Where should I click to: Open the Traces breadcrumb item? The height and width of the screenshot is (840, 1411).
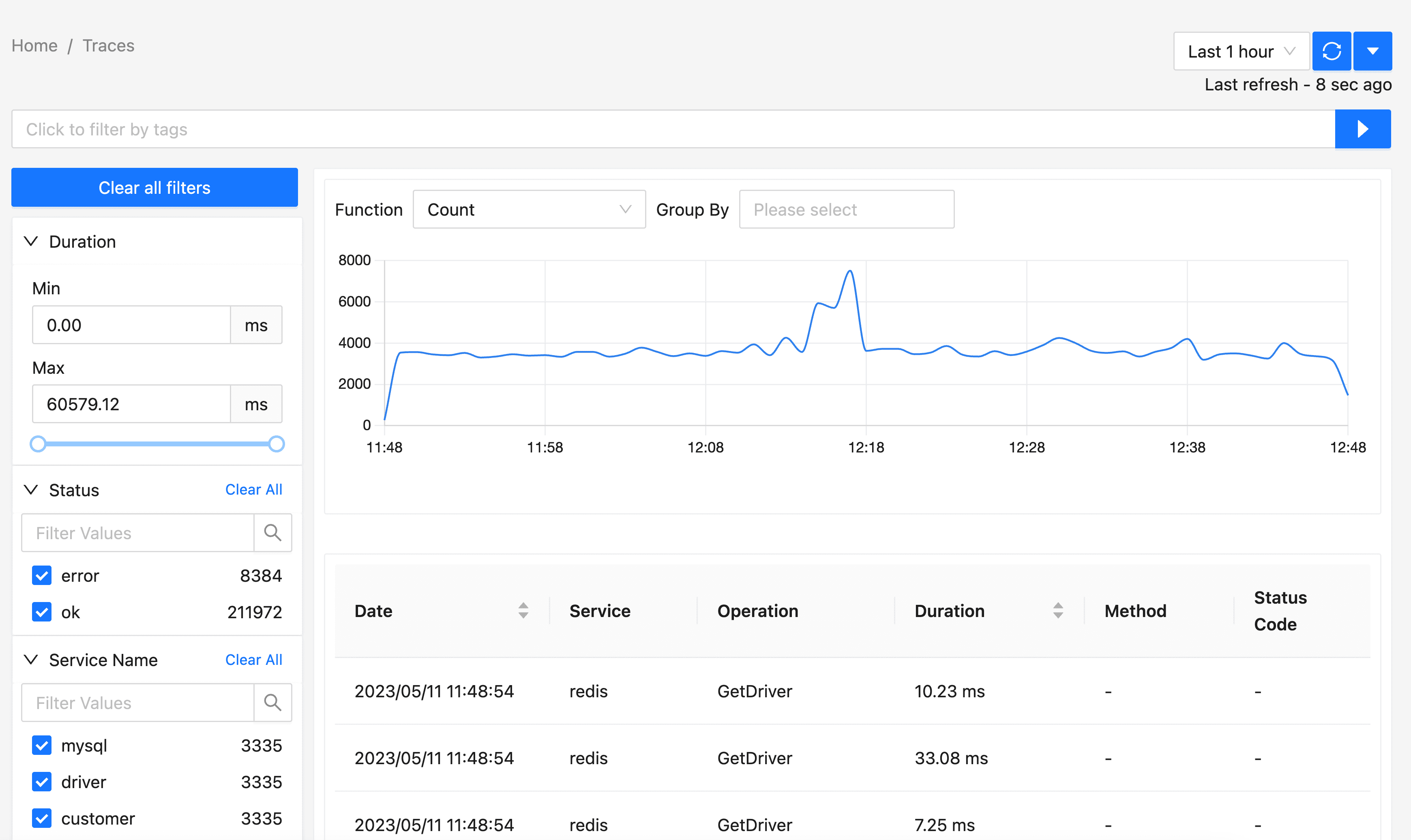tap(108, 45)
